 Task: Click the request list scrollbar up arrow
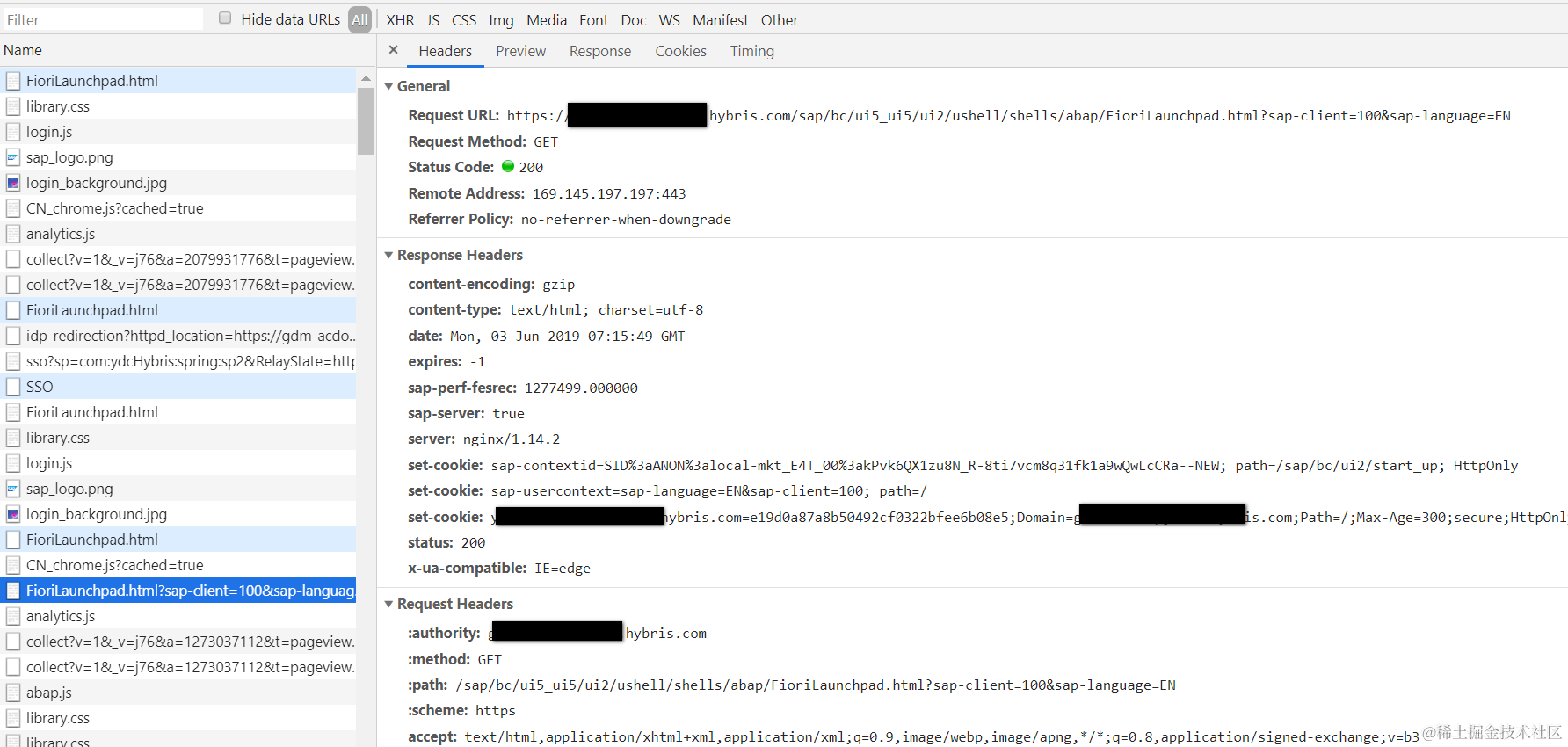pyautogui.click(x=366, y=79)
